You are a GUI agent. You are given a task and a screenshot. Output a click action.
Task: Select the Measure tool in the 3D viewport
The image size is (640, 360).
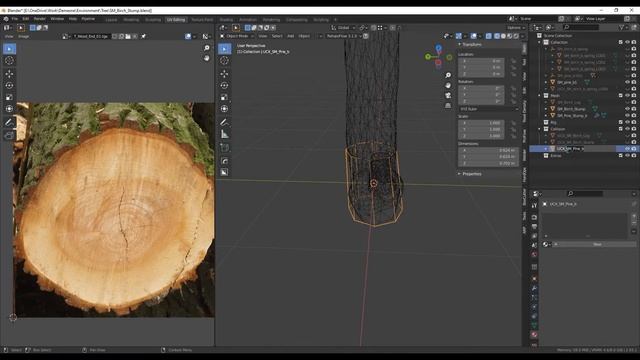(x=224, y=134)
